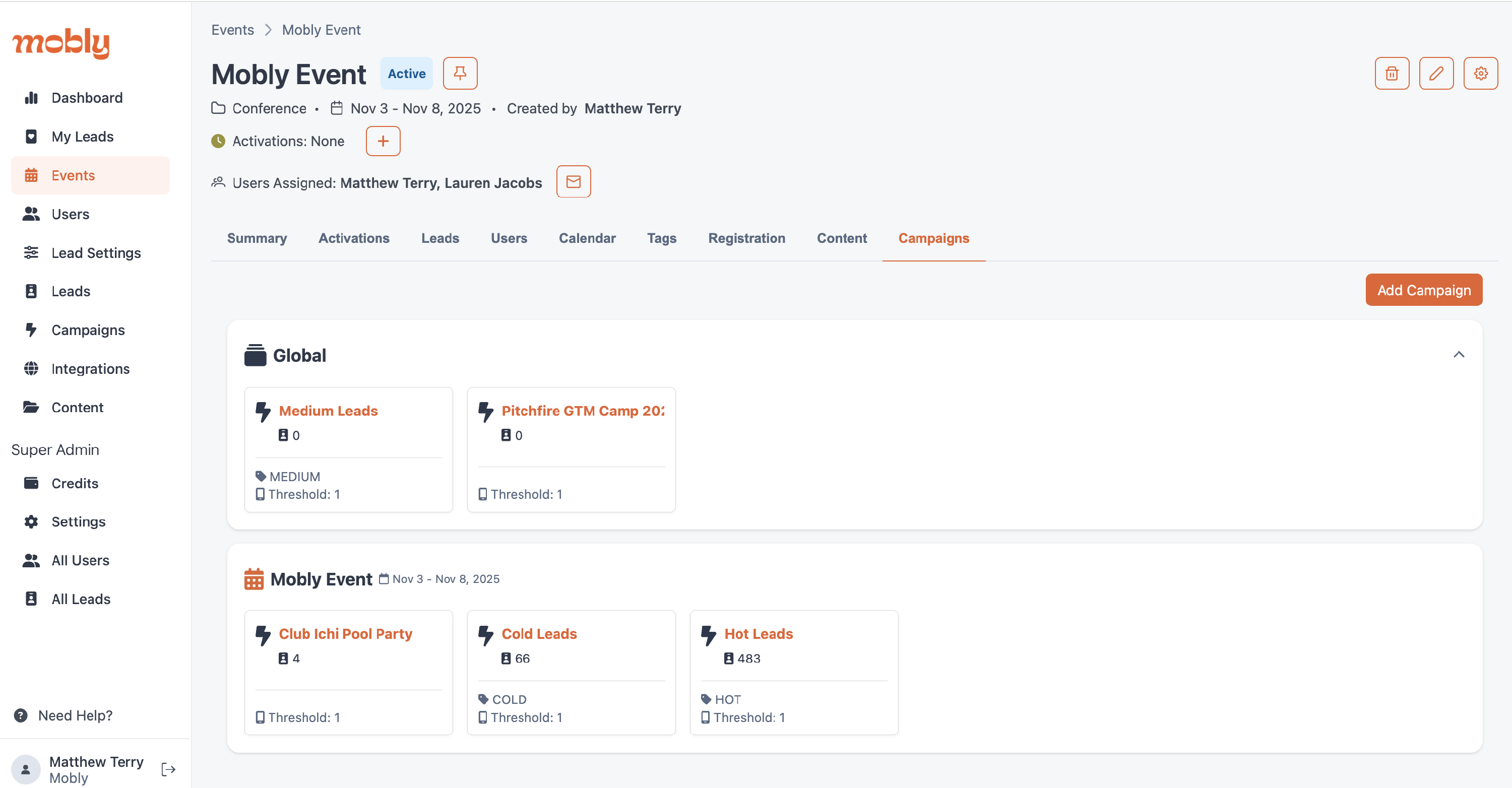
Task: Open Club Ichi Pool Party campaign
Action: coord(345,634)
